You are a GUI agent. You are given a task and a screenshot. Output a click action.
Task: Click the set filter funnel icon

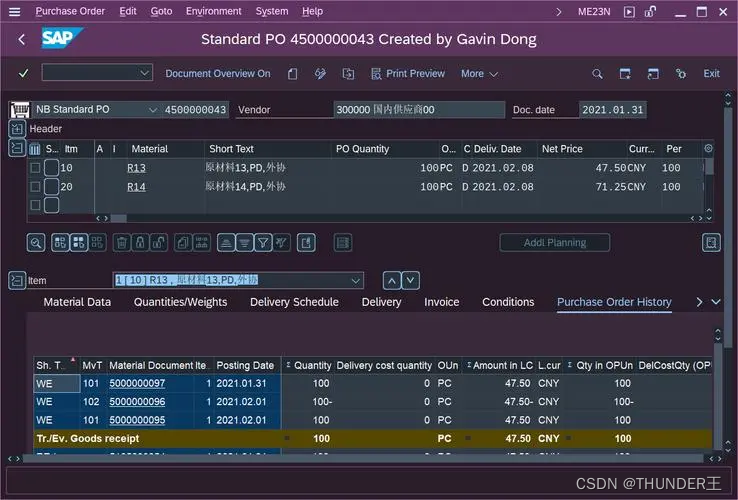[263, 243]
